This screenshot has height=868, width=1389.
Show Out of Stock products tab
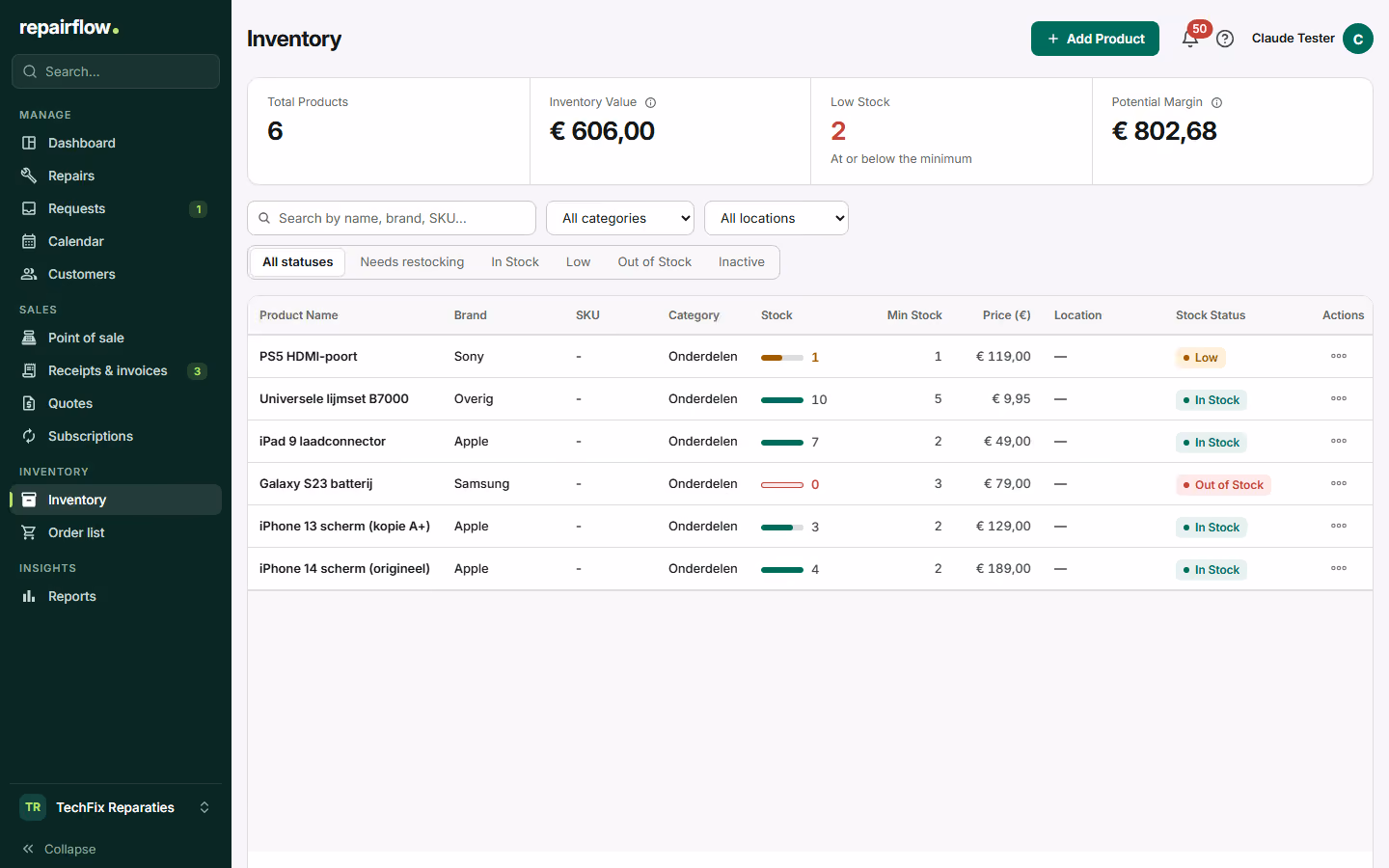point(655,262)
